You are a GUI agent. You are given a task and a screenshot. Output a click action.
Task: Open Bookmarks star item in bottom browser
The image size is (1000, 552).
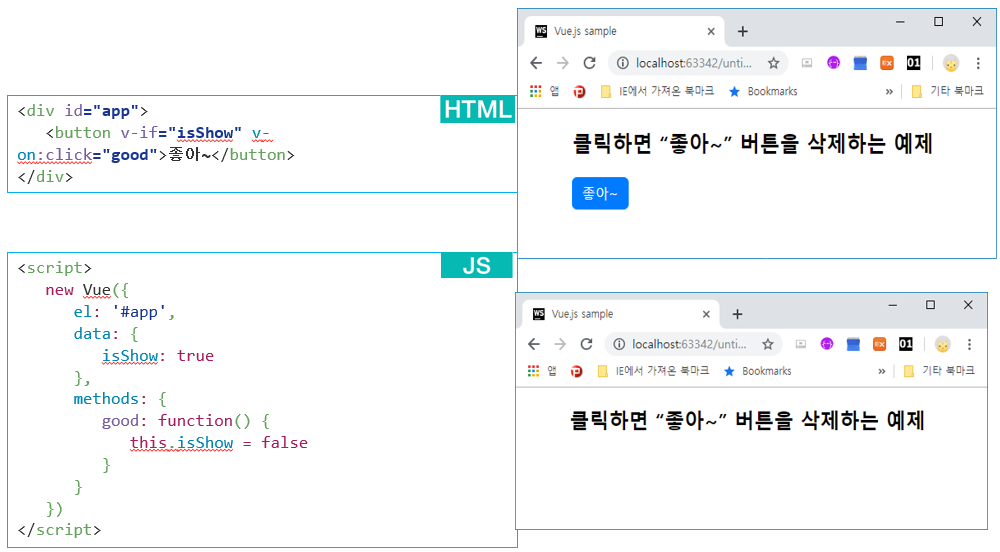point(758,371)
